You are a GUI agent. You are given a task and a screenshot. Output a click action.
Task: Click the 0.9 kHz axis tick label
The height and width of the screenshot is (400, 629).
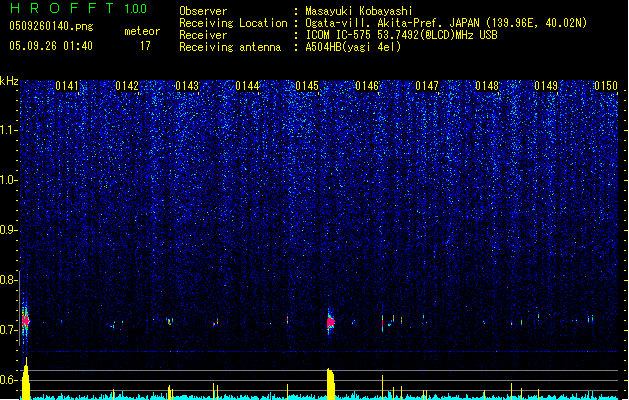(8, 230)
